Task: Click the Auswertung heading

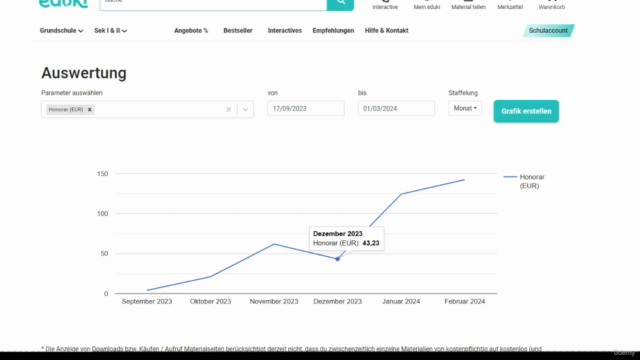Action: click(x=84, y=73)
